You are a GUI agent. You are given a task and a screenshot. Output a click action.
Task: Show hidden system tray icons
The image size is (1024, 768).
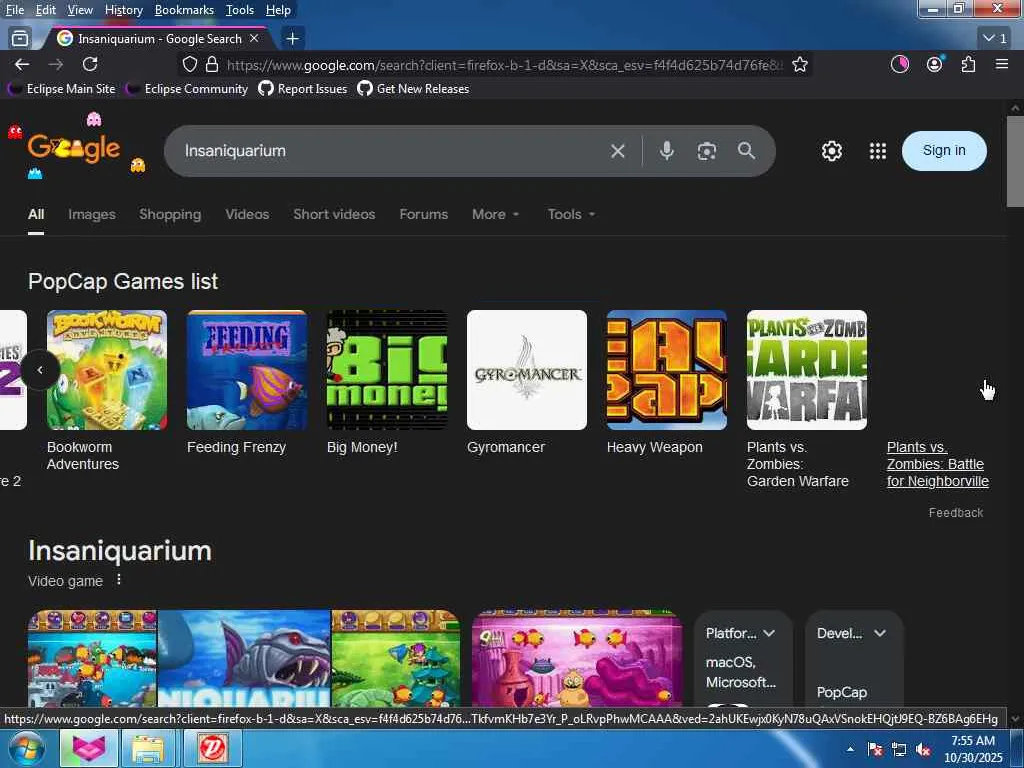[850, 749]
